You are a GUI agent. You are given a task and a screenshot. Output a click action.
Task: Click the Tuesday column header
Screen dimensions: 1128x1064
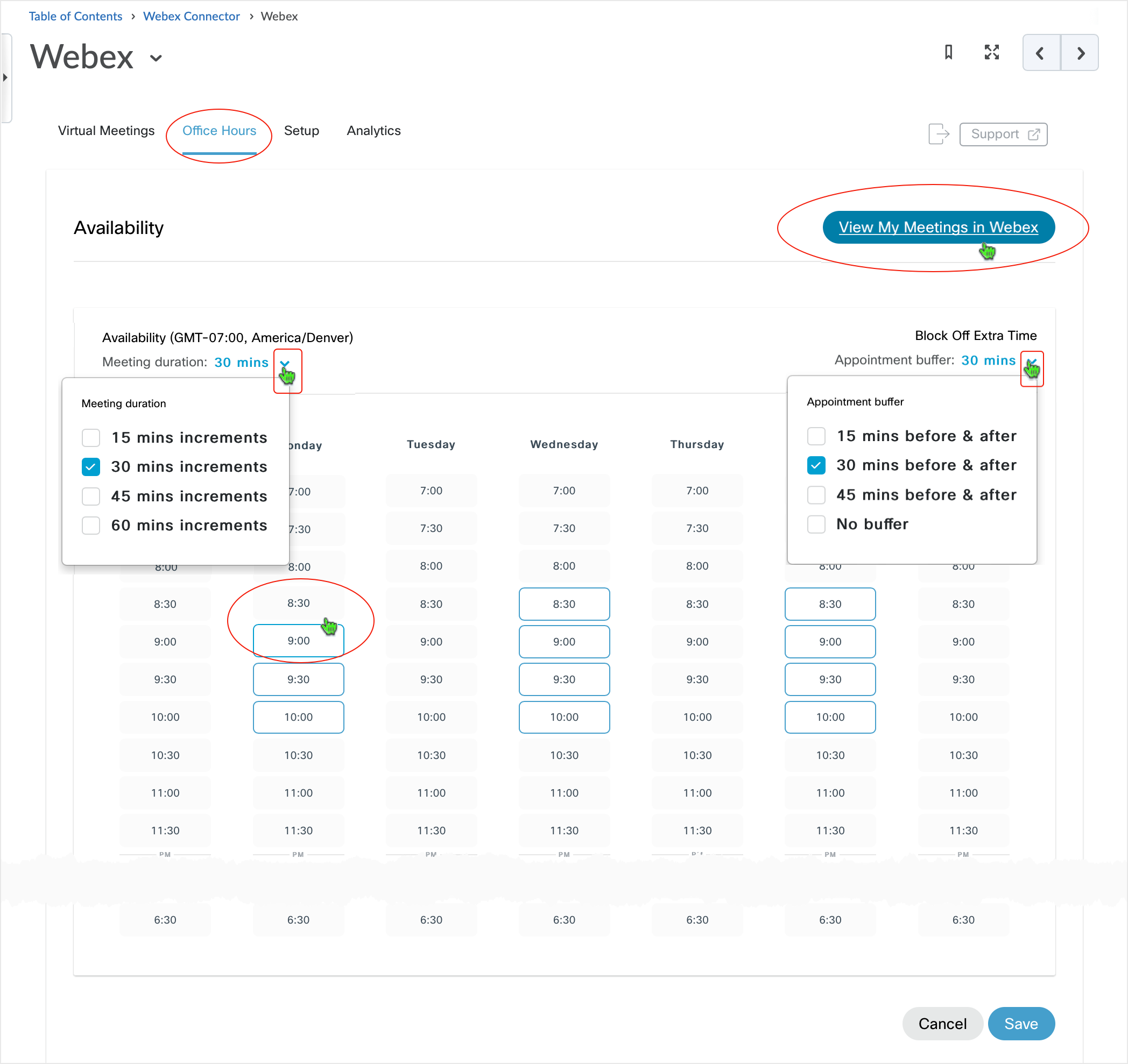tap(431, 445)
